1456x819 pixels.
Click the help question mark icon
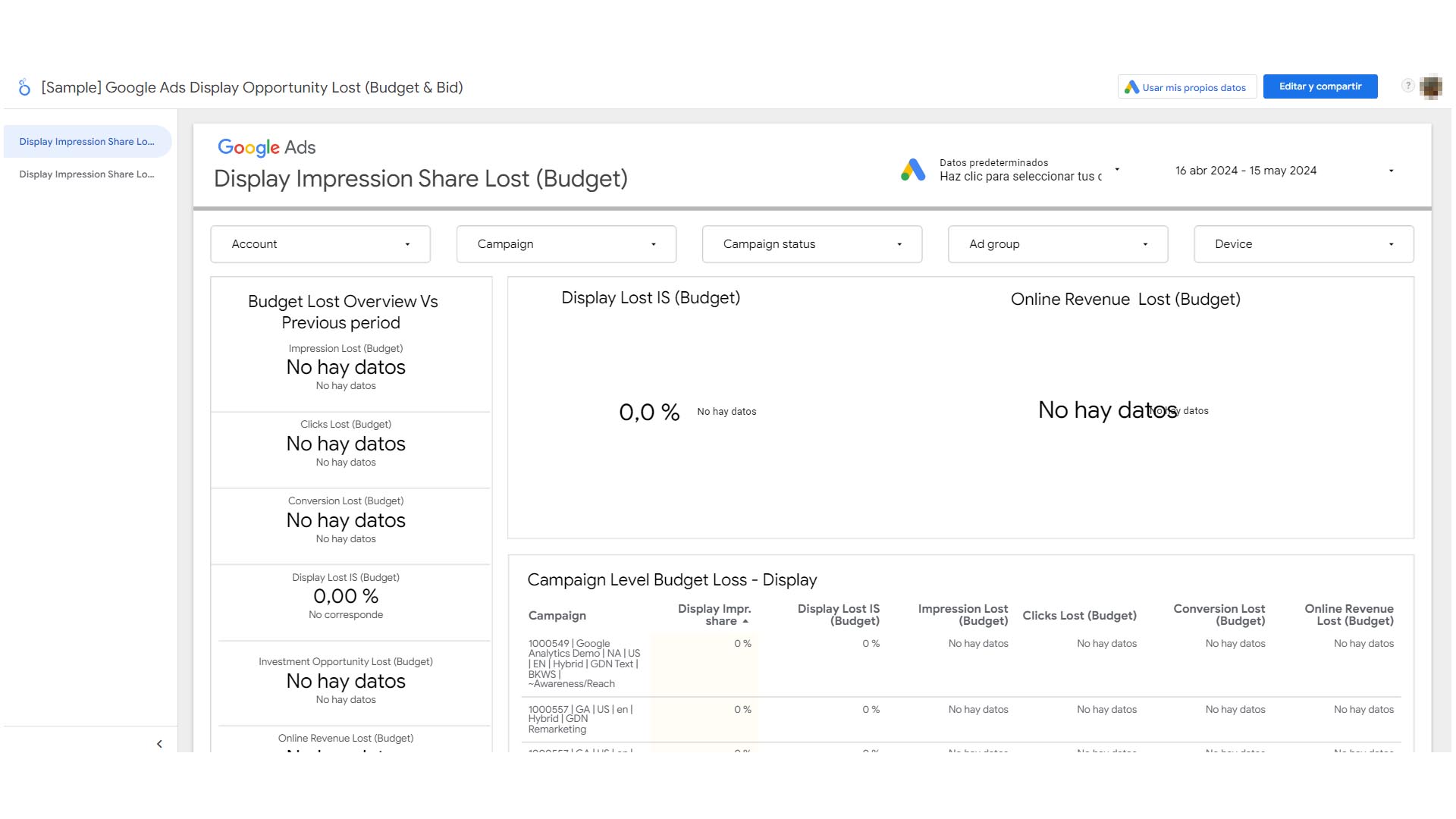1407,86
